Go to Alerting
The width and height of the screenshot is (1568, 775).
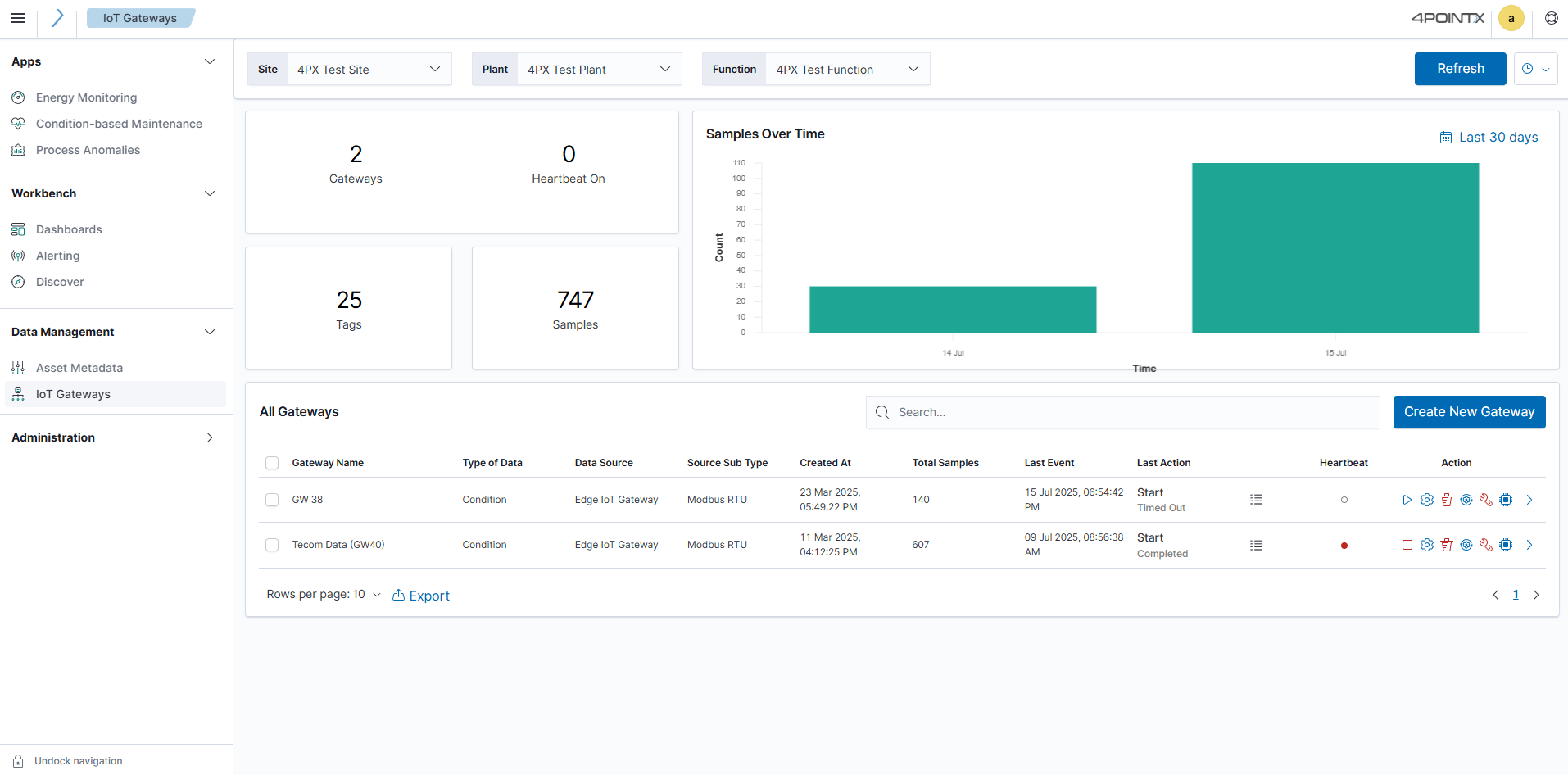57,256
